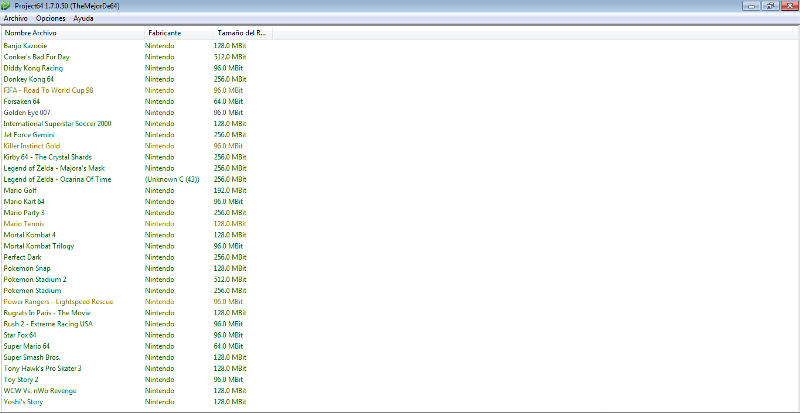800x414 pixels.
Task: Select Pokemon Stadium 2 ROM
Action: 35,280
